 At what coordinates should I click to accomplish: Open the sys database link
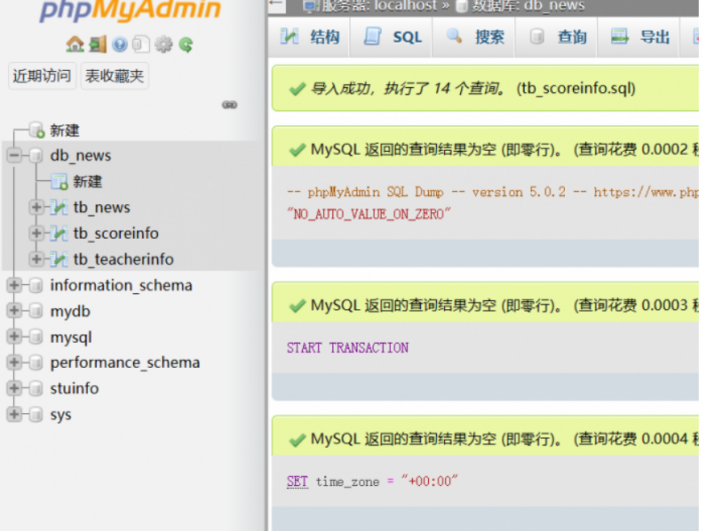tap(61, 415)
